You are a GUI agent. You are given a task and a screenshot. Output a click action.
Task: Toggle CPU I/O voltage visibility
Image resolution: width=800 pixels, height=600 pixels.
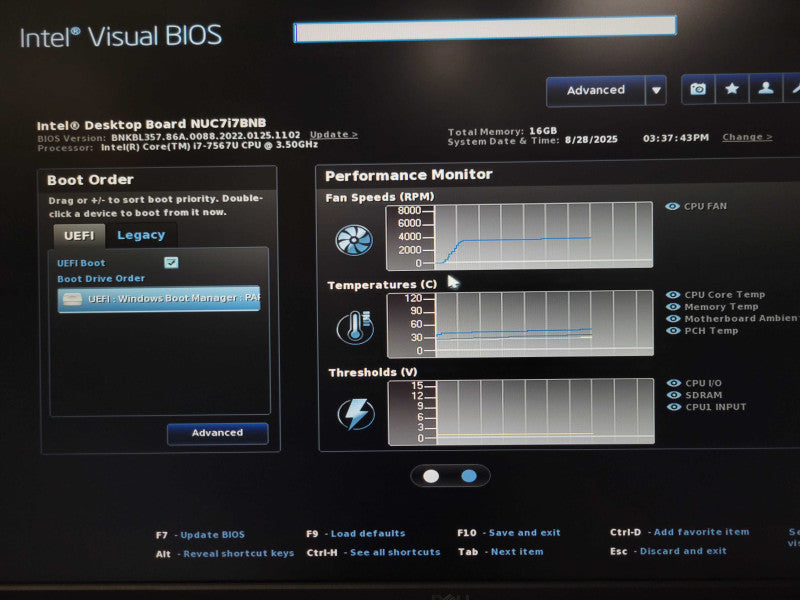click(x=673, y=383)
